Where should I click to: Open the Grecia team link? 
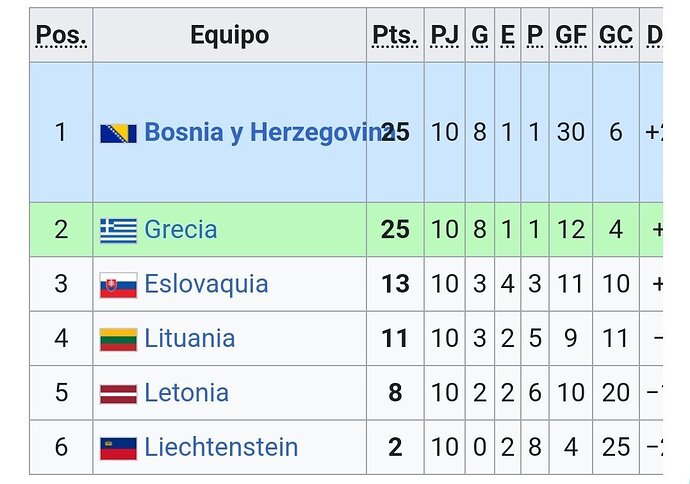pos(181,230)
